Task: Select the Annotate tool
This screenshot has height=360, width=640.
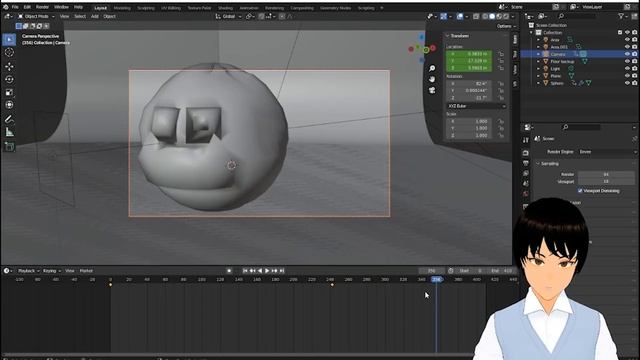Action: pos(9,119)
